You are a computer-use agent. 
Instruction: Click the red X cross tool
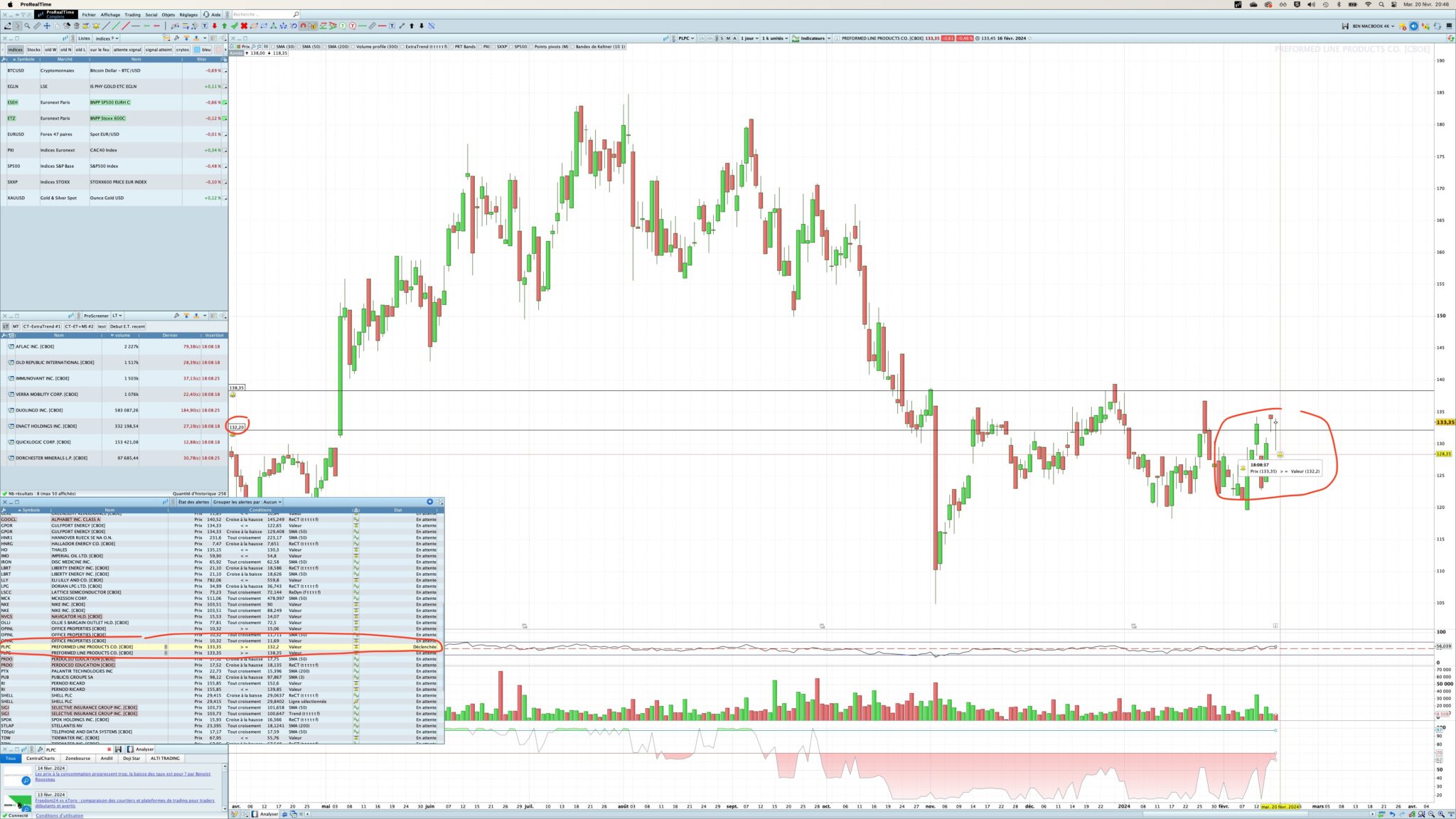pos(244,26)
